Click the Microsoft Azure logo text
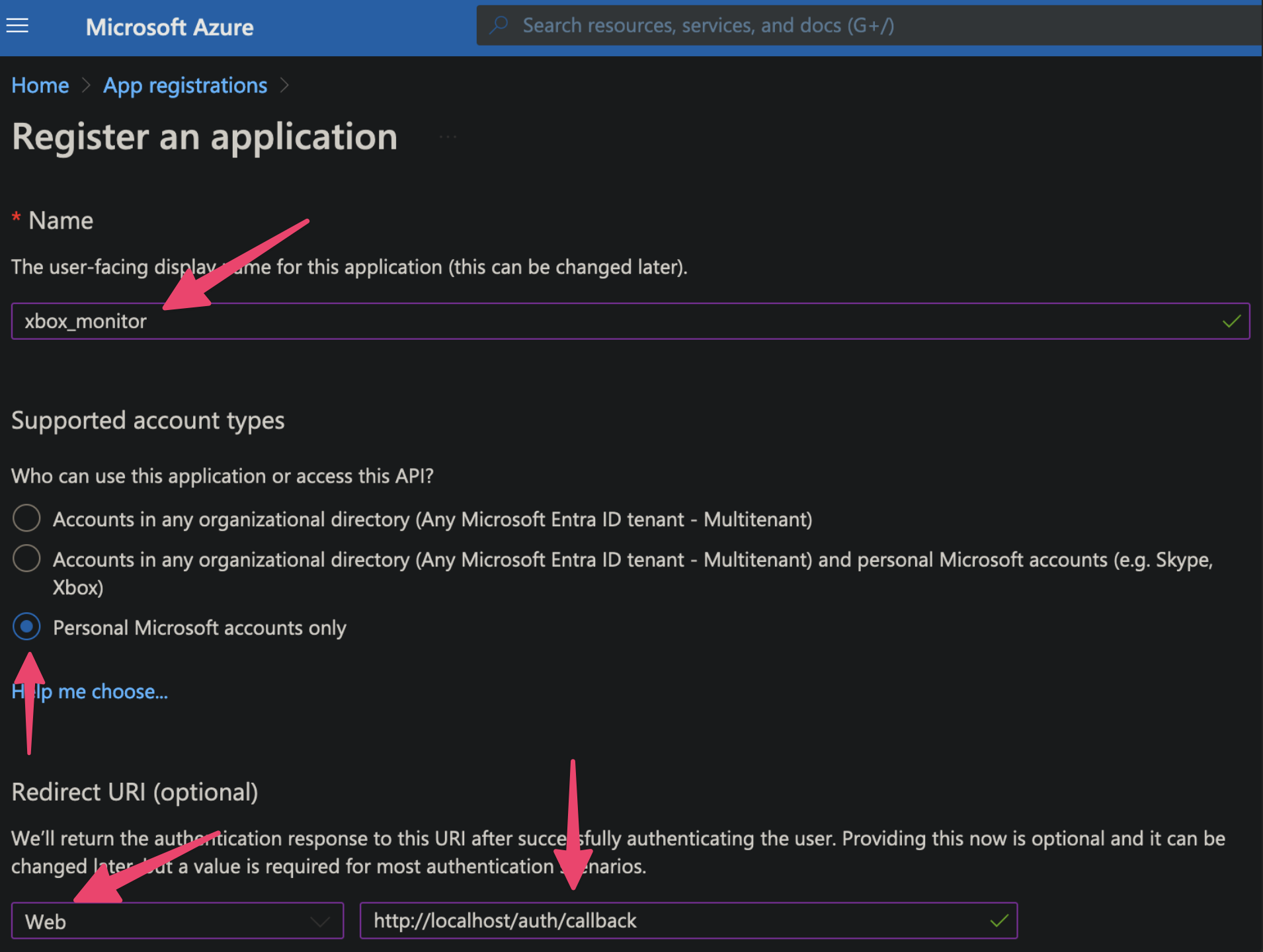 click(170, 27)
